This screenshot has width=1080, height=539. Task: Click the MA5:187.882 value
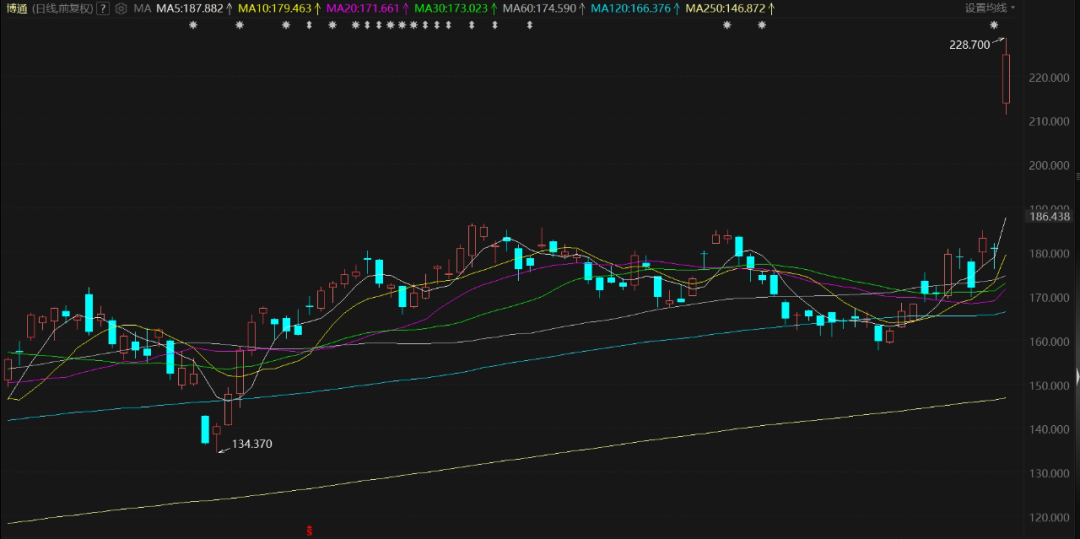coord(190,8)
